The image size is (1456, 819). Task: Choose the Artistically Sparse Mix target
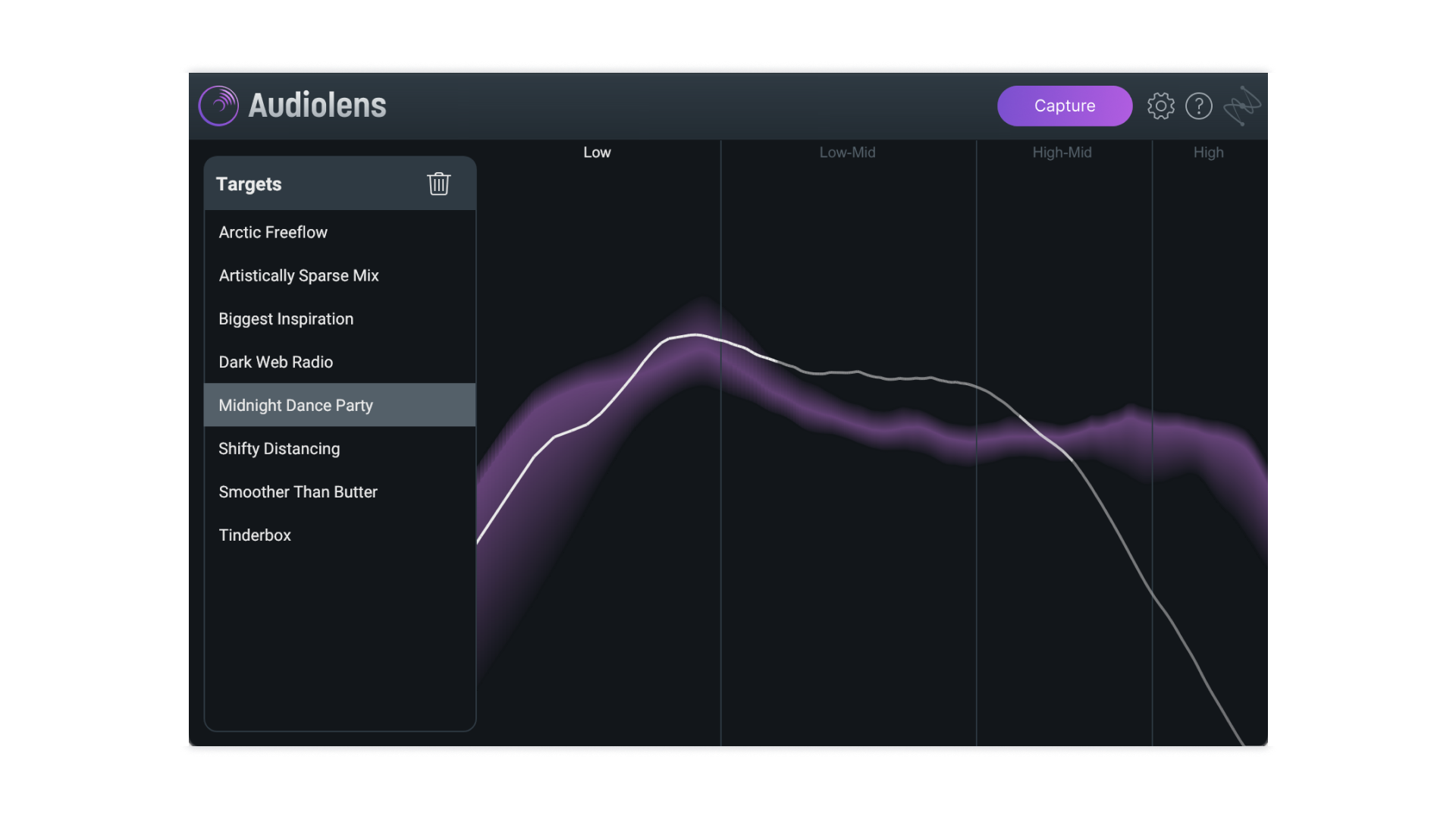click(298, 276)
